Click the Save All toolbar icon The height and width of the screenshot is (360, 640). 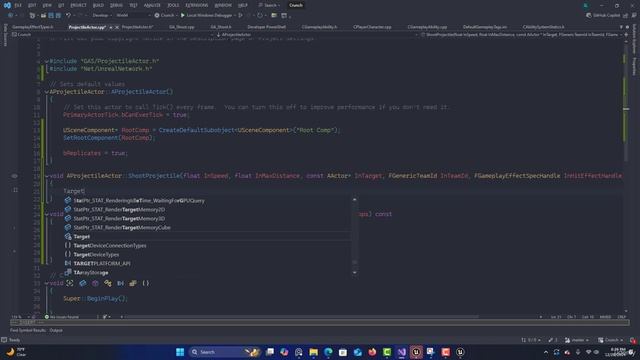pos(58,15)
